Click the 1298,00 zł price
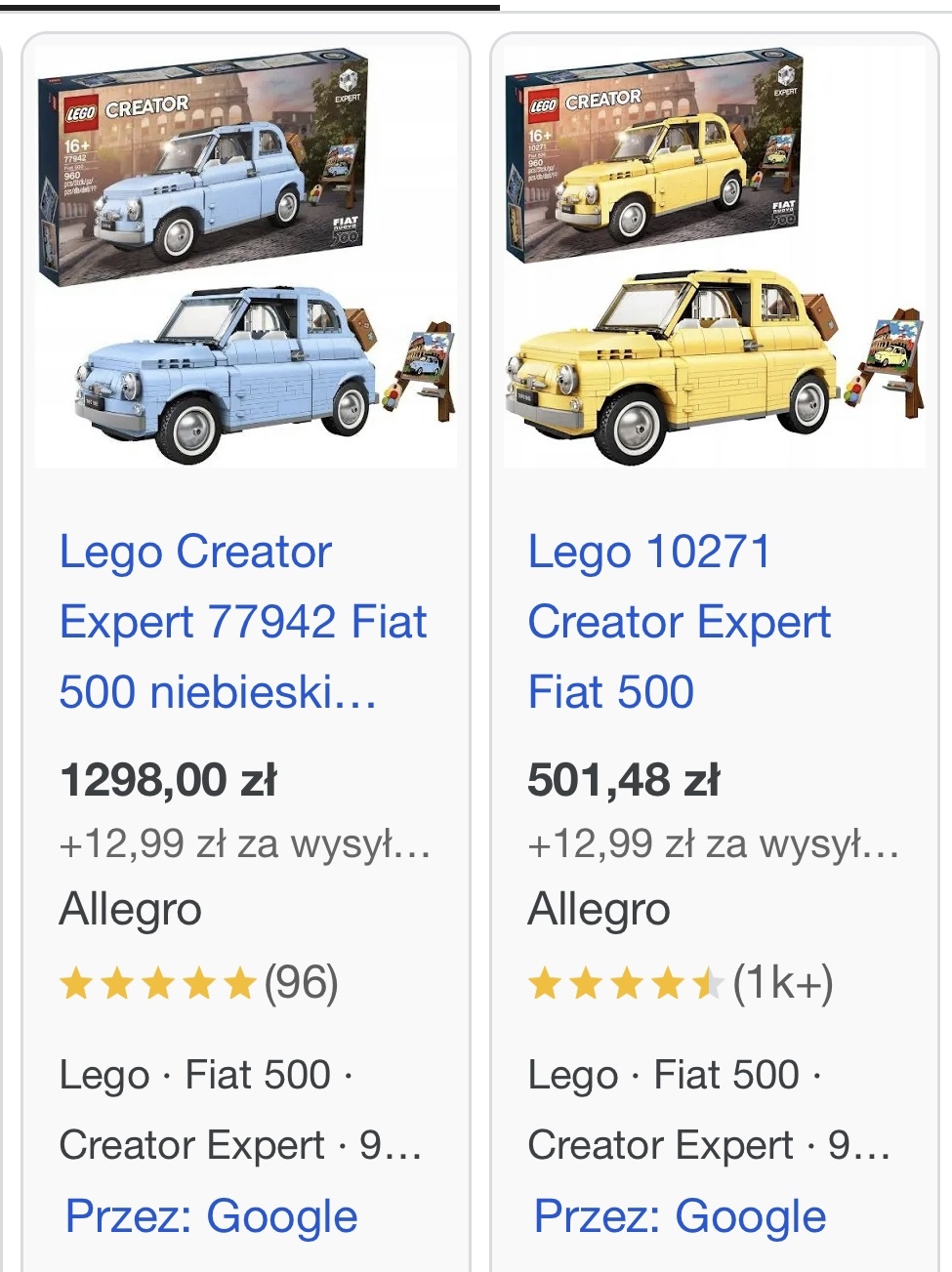 [169, 780]
